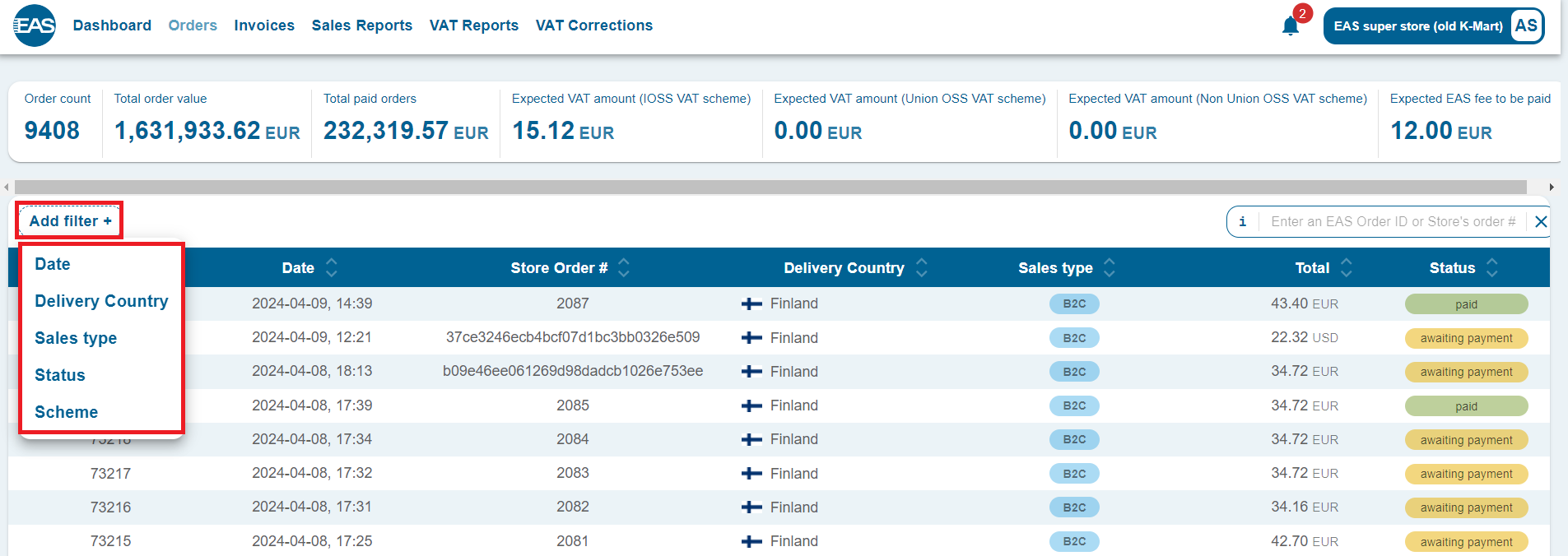The image size is (1568, 556).
Task: Sort by Total column arrows
Action: 1346,267
